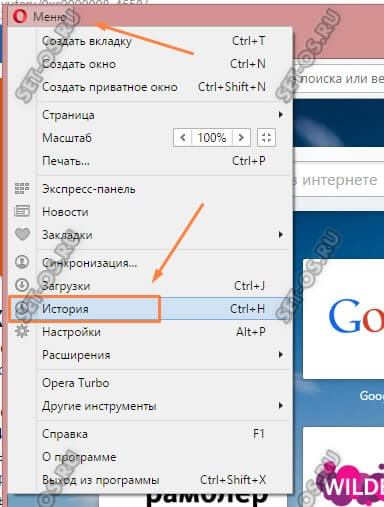Image resolution: width=384 pixels, height=507 pixels.
Task: Choose Создать приватное окно
Action: 151,87
